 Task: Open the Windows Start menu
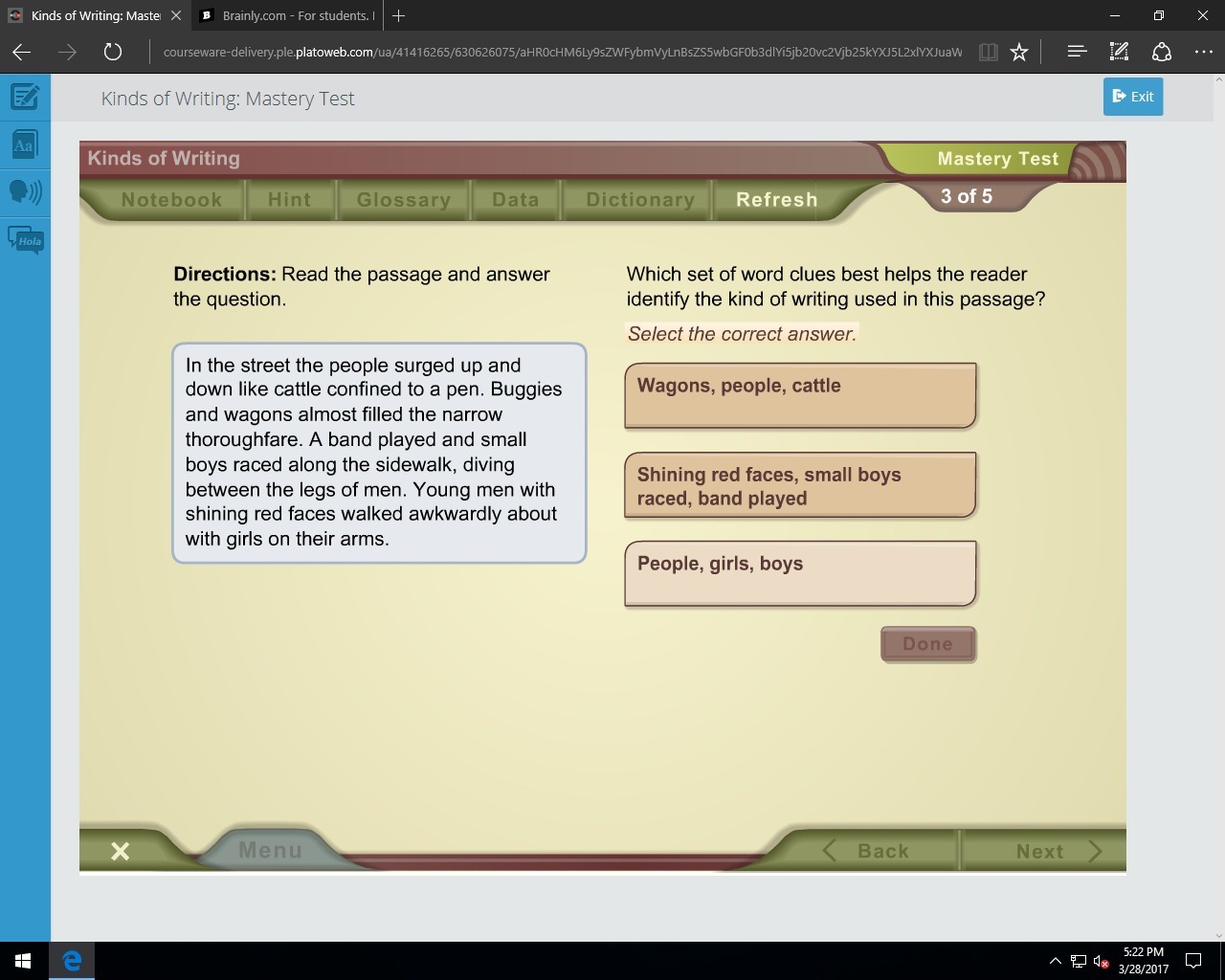coord(23,961)
